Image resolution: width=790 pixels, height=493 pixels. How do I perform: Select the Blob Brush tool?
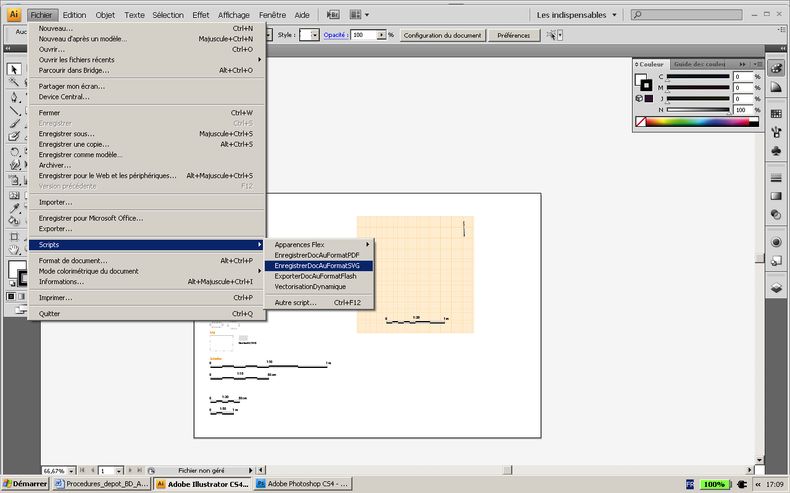pos(14,136)
